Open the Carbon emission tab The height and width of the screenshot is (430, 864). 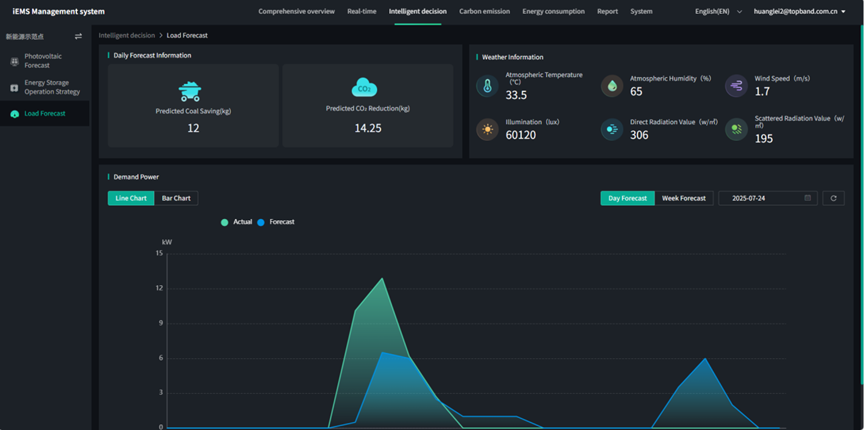click(484, 11)
